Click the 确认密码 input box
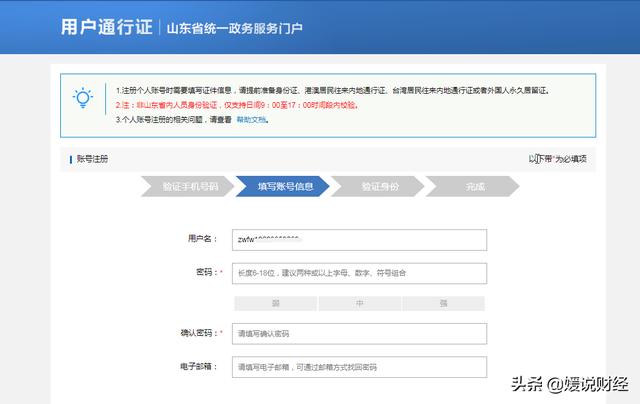This screenshot has height=404, width=640. pos(358,333)
